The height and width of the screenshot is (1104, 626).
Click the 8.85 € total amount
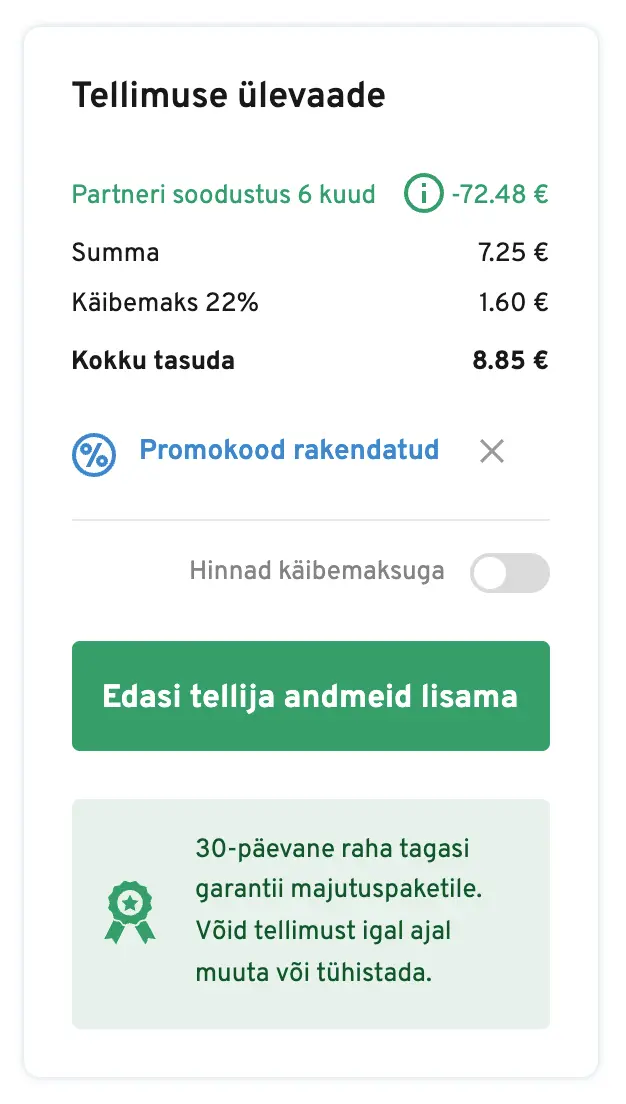click(x=510, y=360)
